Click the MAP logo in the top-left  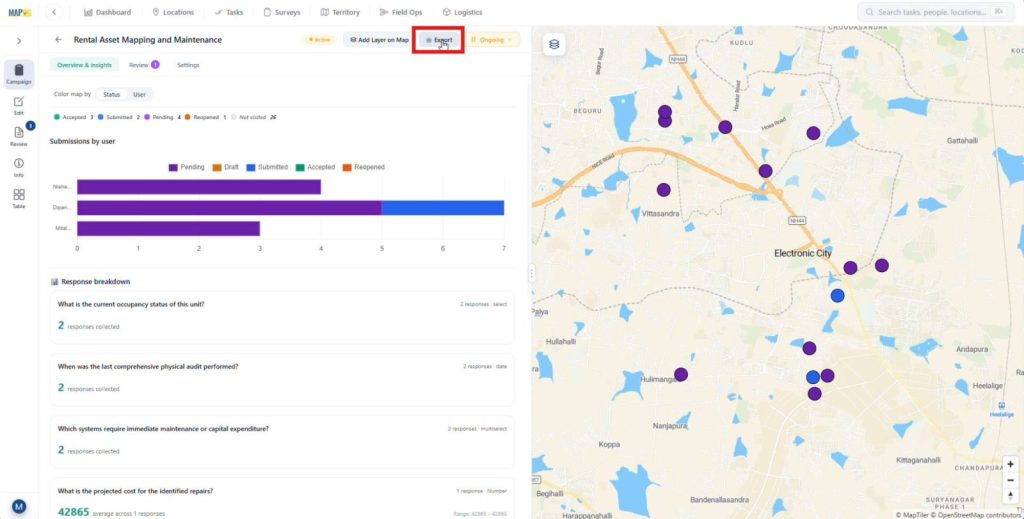pos(20,12)
